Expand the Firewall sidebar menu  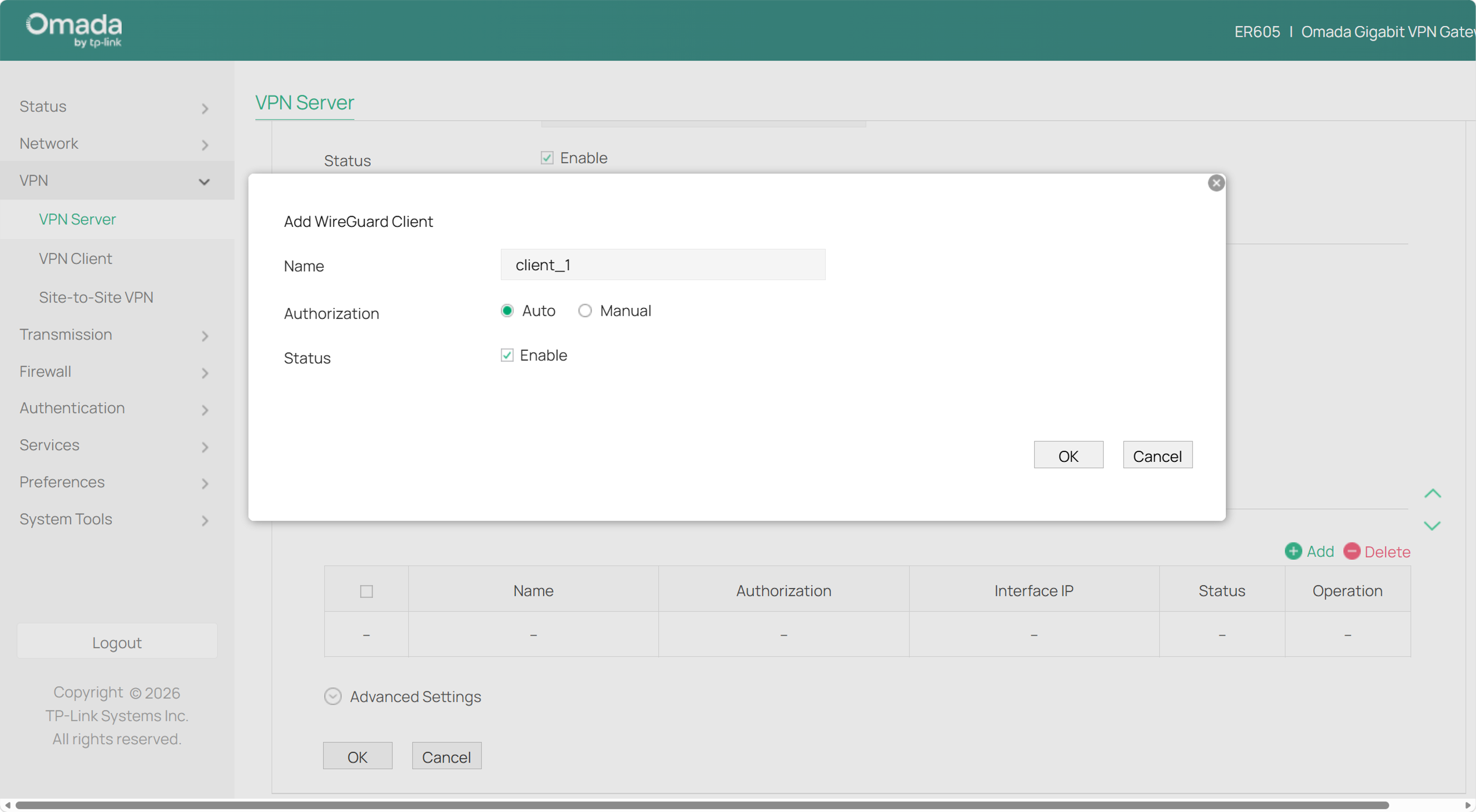117,372
